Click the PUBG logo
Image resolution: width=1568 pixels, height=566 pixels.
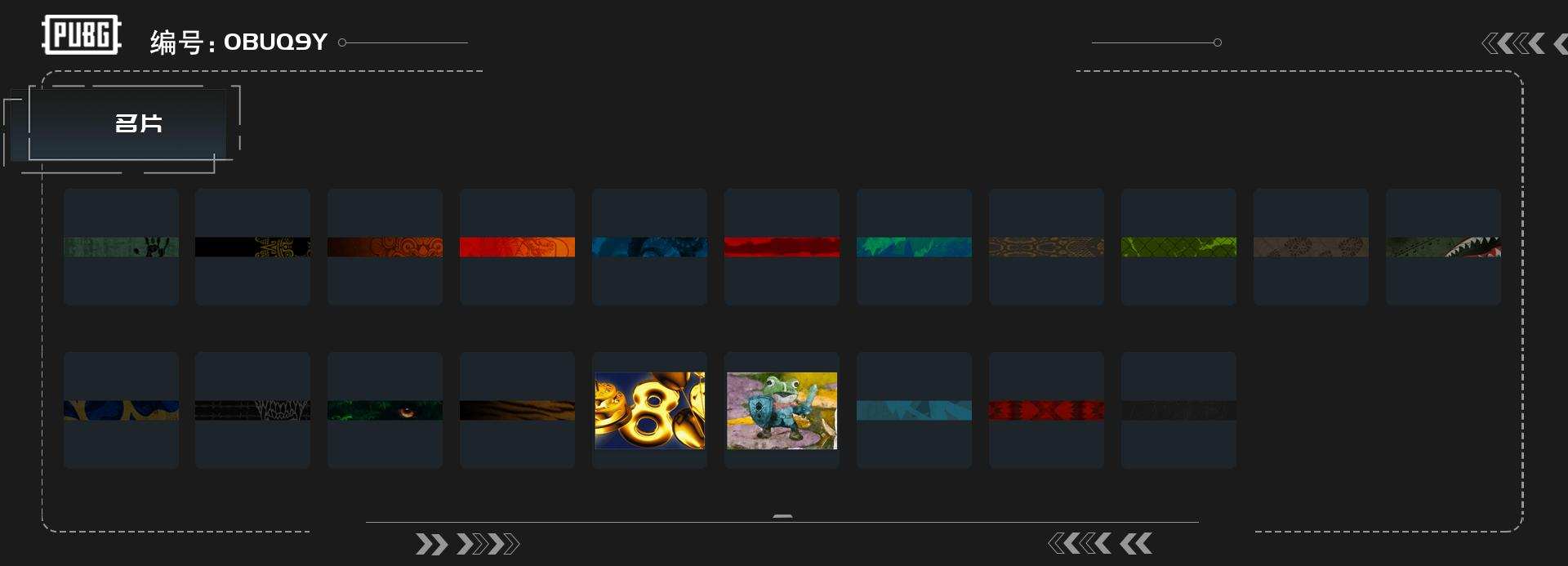click(x=82, y=35)
